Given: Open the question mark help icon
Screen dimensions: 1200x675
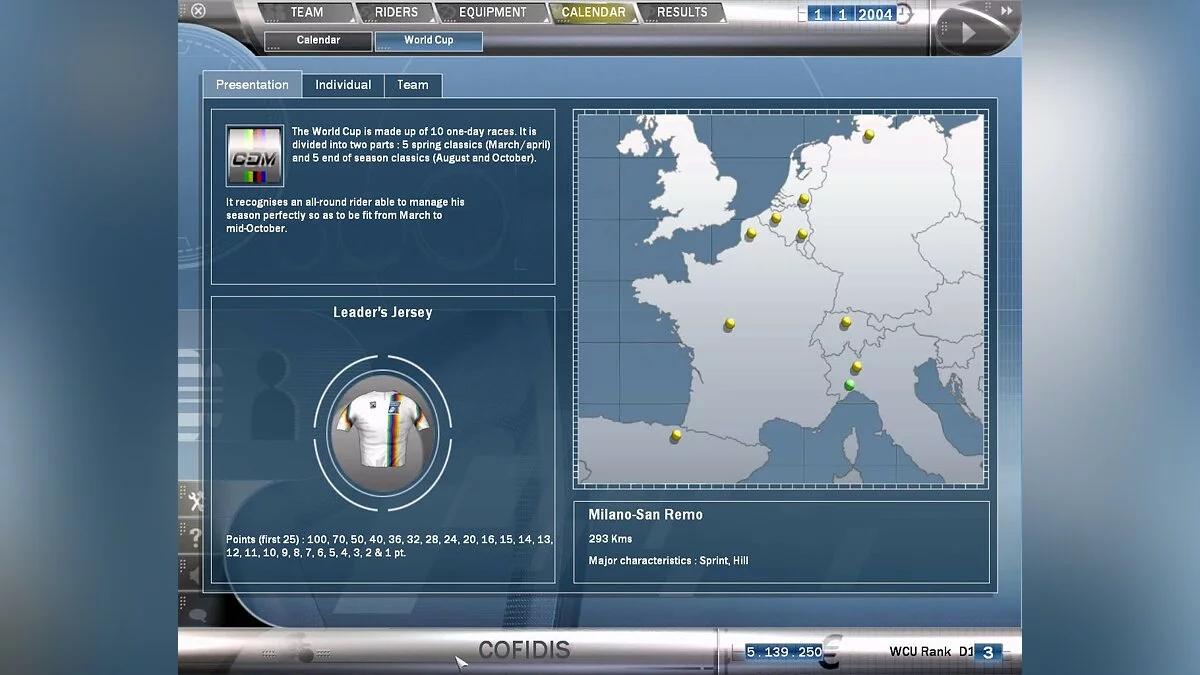Looking at the screenshot, I should 195,538.
